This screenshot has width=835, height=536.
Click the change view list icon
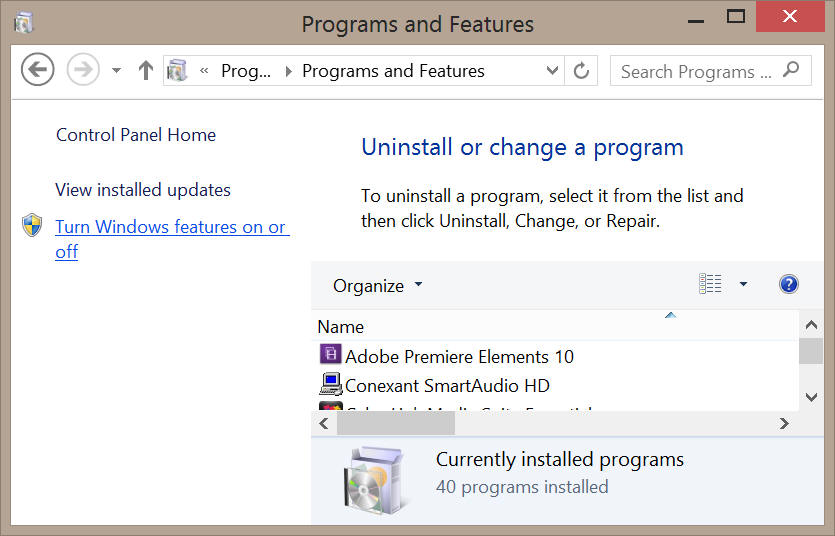(x=710, y=284)
